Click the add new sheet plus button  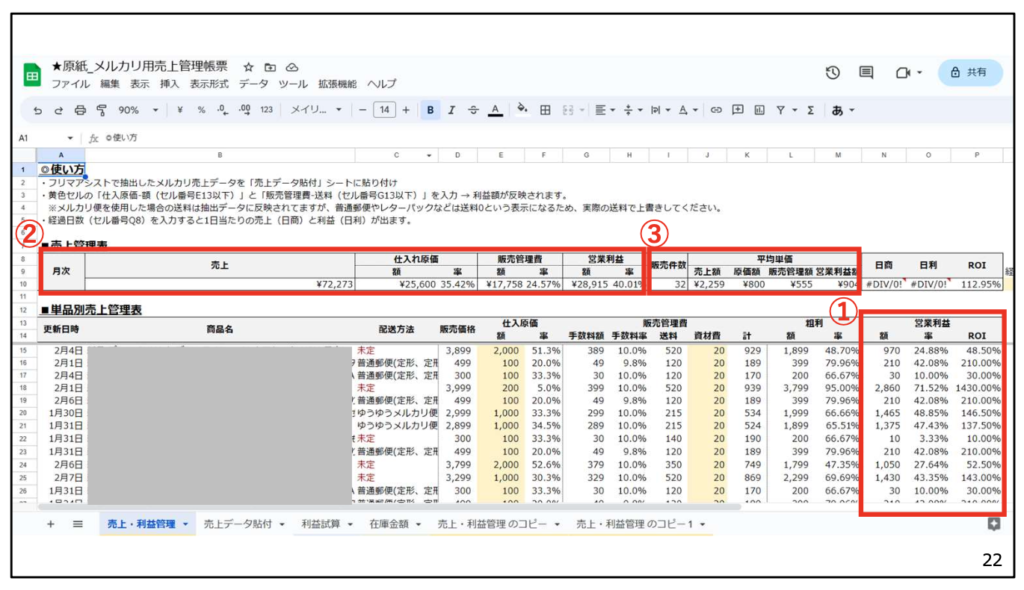click(50, 524)
